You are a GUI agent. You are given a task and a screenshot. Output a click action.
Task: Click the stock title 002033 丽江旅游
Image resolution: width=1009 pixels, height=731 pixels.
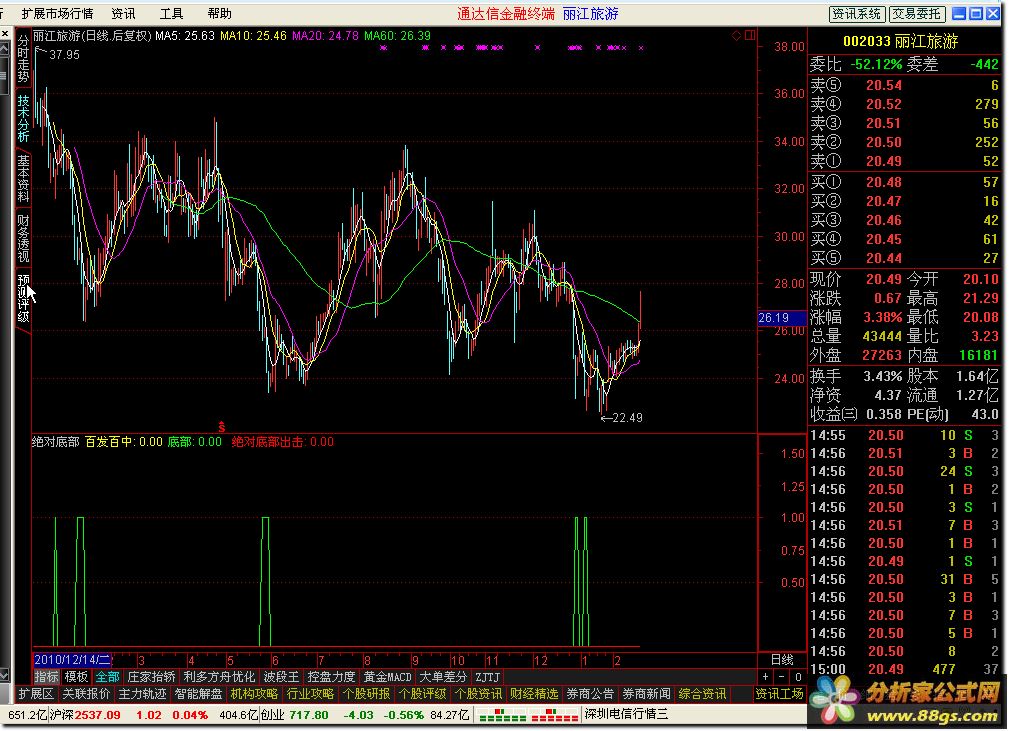coord(900,42)
